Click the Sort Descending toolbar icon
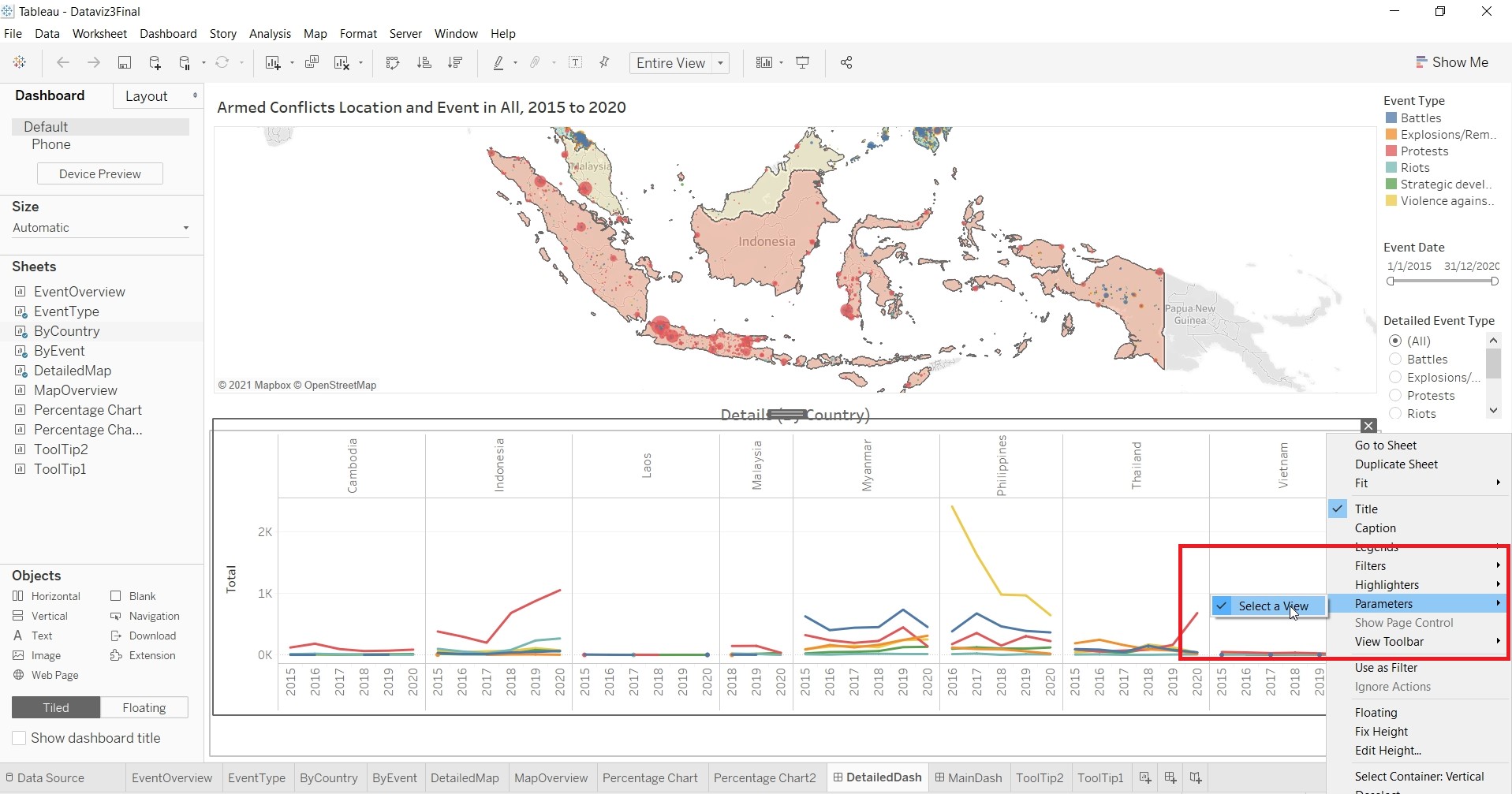 pos(455,63)
